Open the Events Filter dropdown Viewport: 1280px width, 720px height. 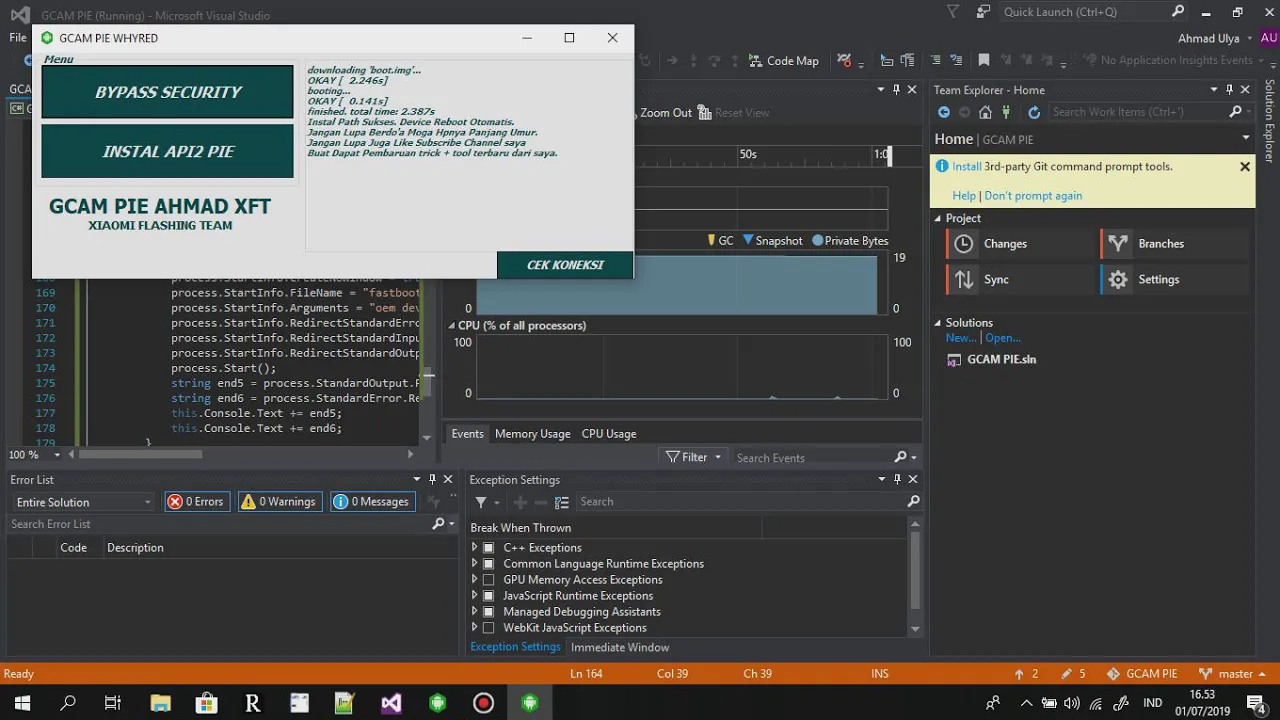(693, 458)
